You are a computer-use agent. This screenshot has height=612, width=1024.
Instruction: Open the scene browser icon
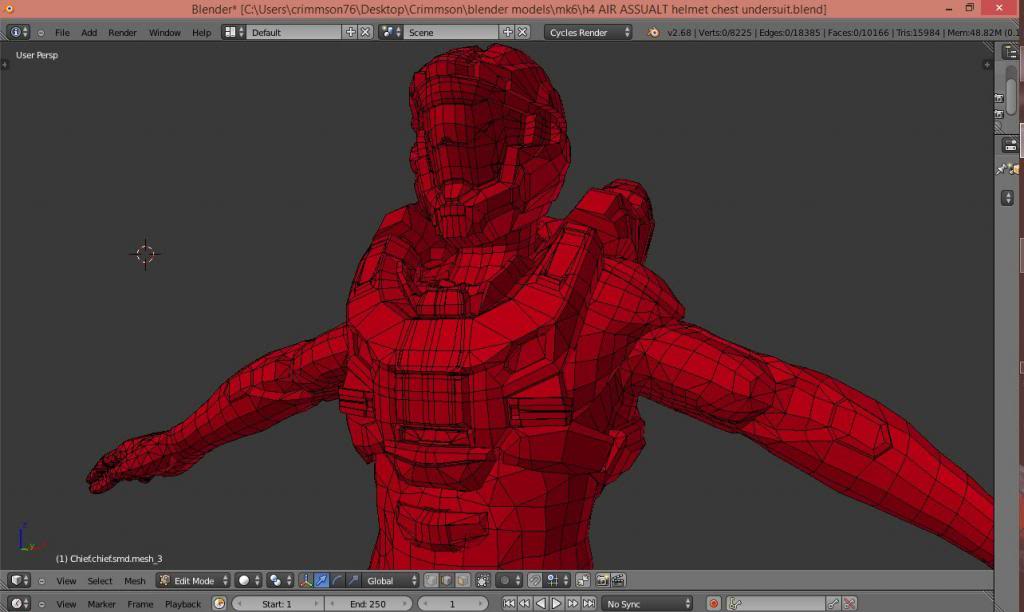point(391,32)
